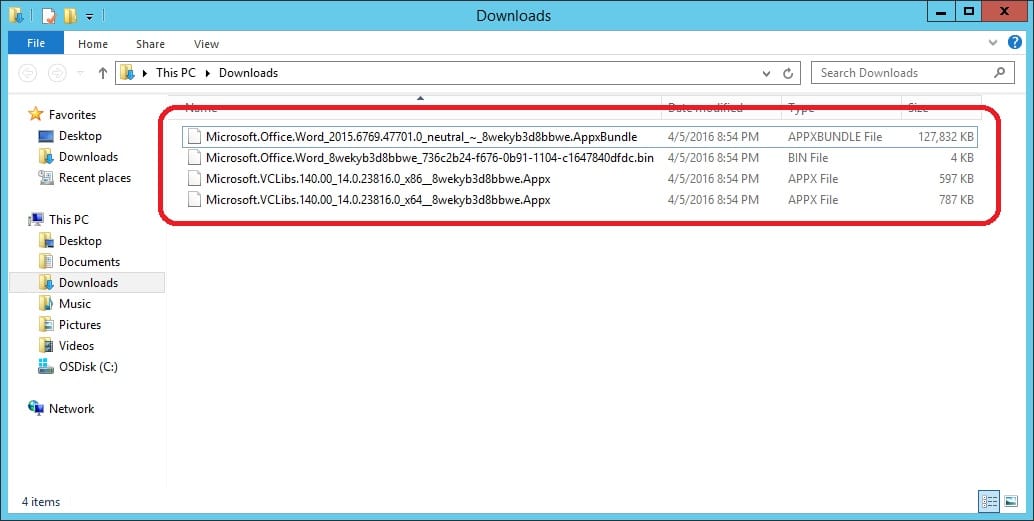The image size is (1034, 521).
Task: Click the .bin file's icon
Action: point(194,158)
